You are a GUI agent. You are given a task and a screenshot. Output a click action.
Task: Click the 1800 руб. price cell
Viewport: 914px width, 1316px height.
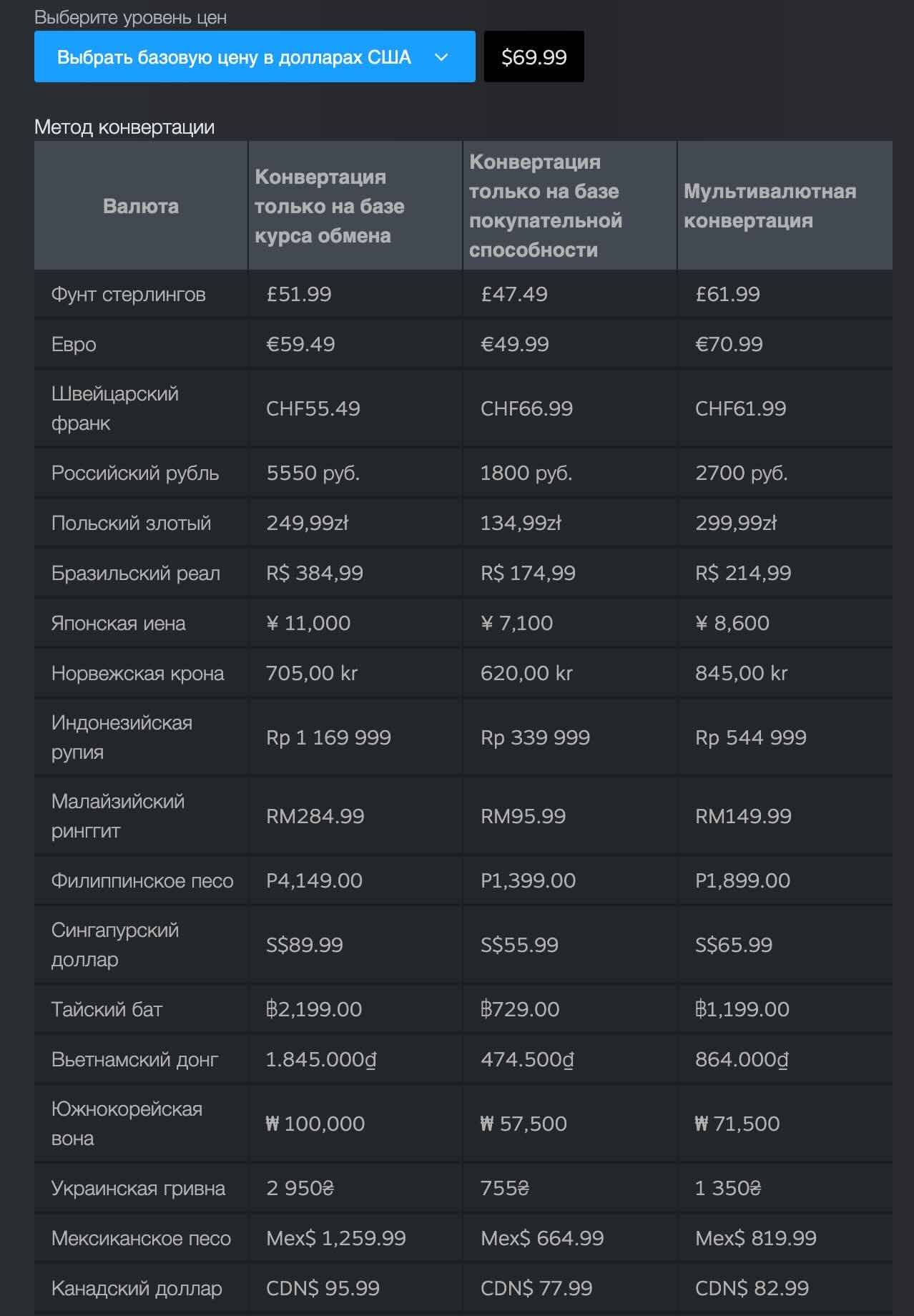click(x=526, y=473)
